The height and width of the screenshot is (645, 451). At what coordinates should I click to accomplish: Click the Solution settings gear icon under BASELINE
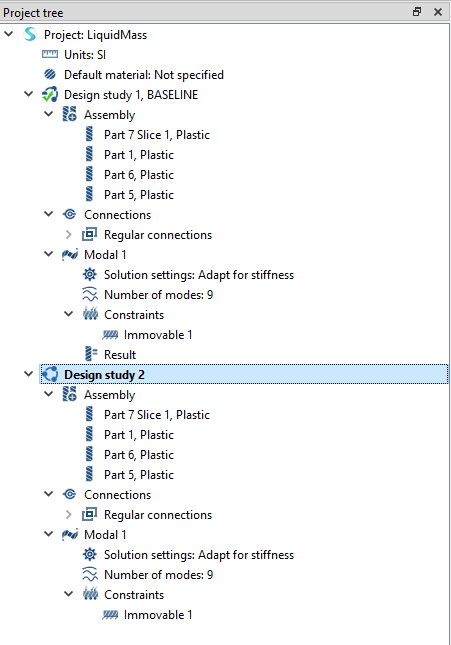coord(90,274)
